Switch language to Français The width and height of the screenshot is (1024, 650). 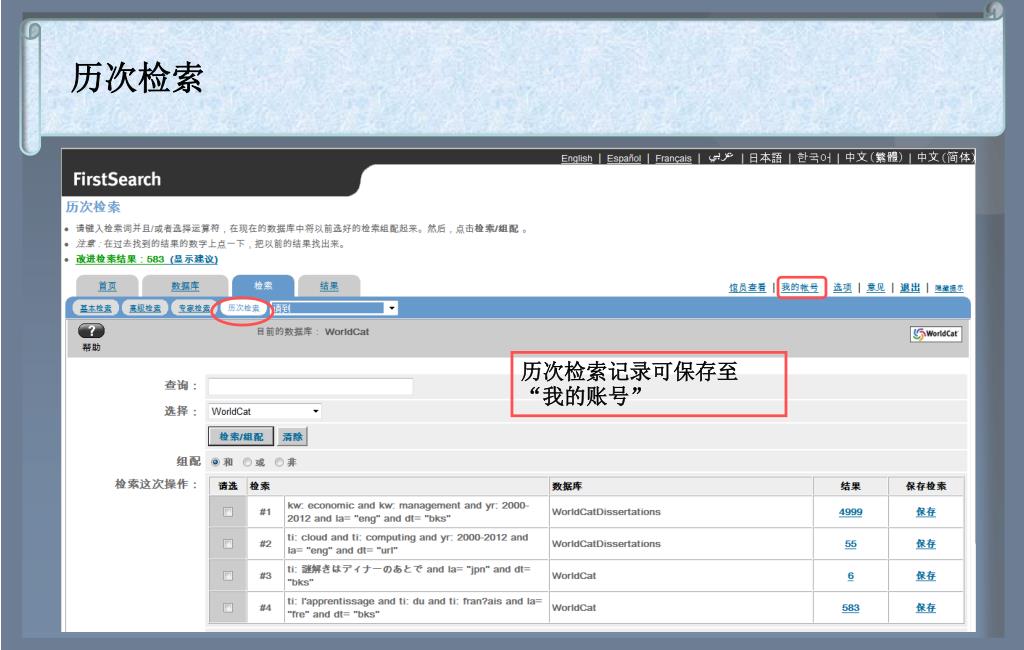coord(673,158)
